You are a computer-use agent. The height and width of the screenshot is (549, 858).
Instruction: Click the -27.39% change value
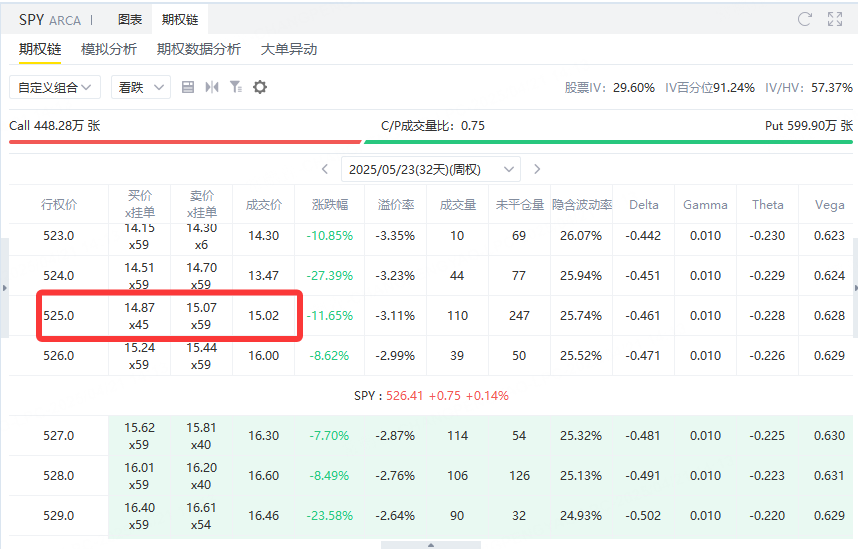[329, 276]
